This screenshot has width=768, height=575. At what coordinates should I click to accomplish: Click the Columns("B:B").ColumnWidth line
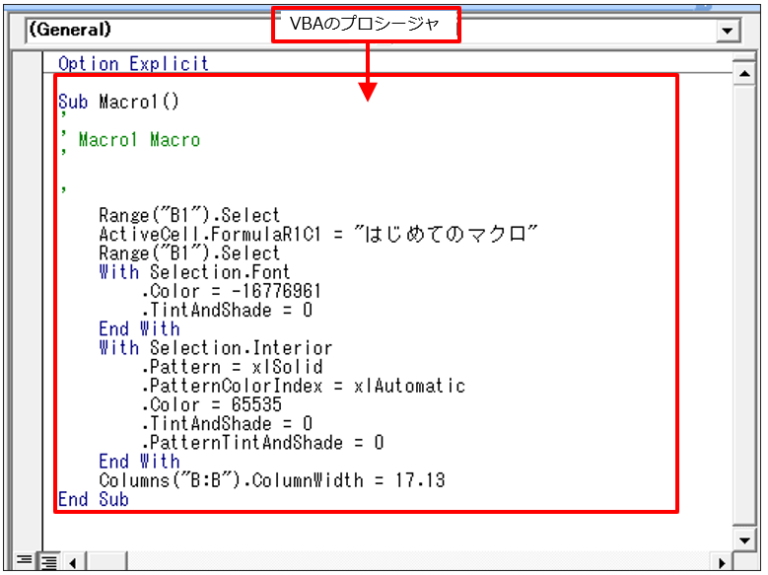point(271,481)
